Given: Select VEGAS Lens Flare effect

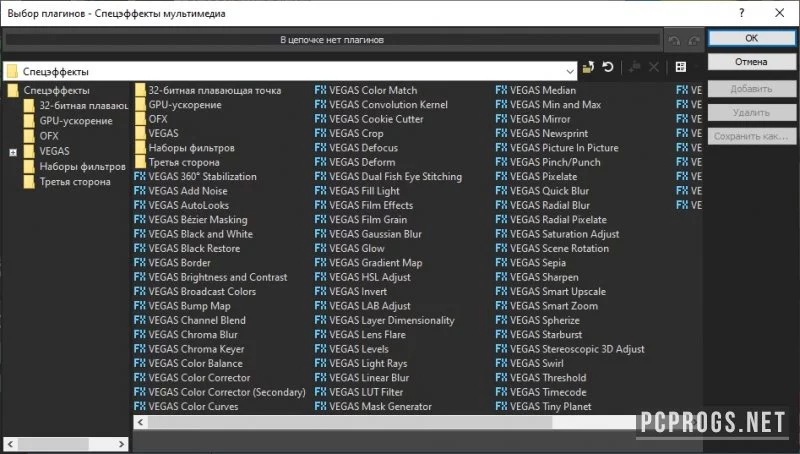Looking at the screenshot, I should click(x=361, y=335).
